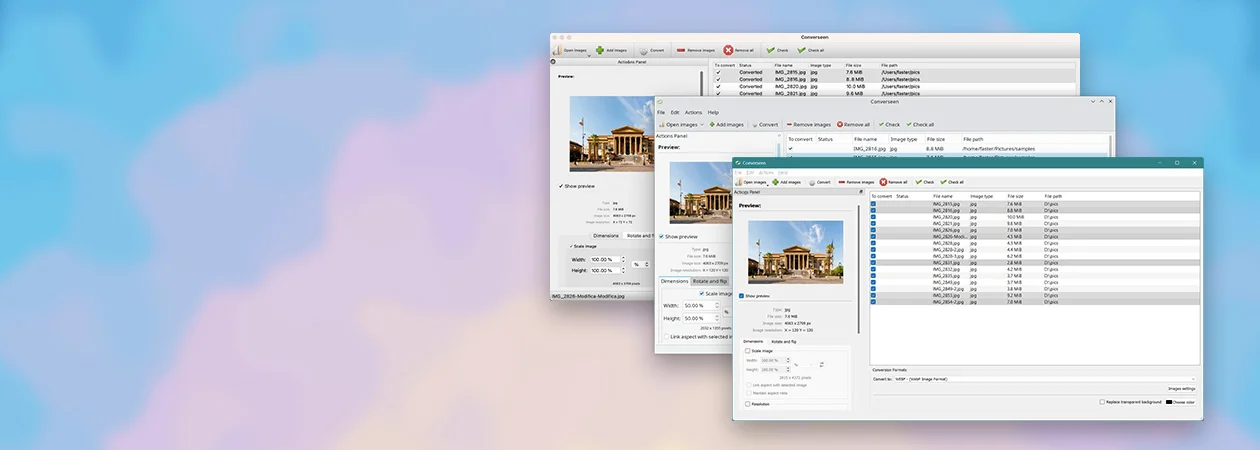This screenshot has width=1260, height=450.
Task: Open the Convert to format dropdown
Action: pos(1046,379)
